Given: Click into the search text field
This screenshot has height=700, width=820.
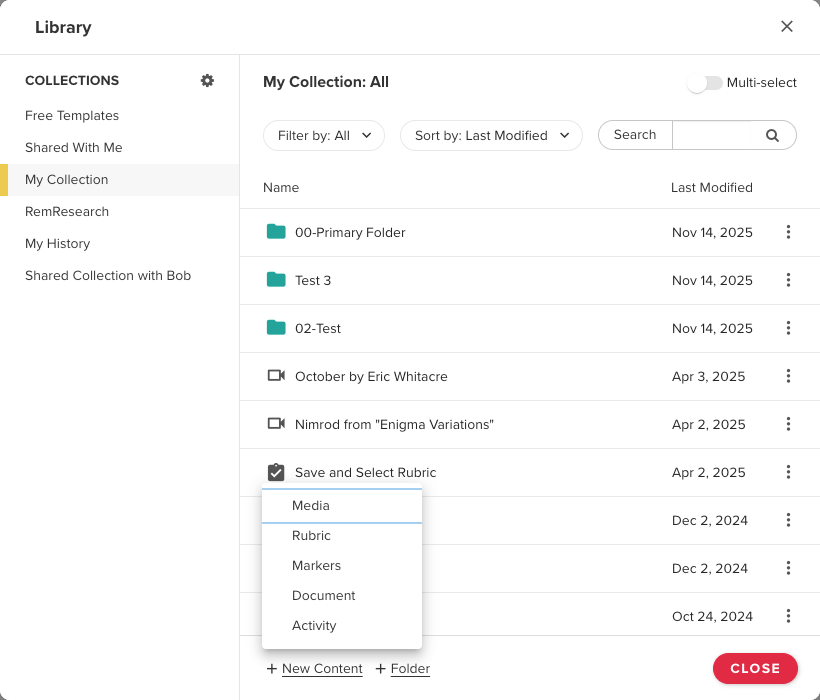Looking at the screenshot, I should [715, 136].
